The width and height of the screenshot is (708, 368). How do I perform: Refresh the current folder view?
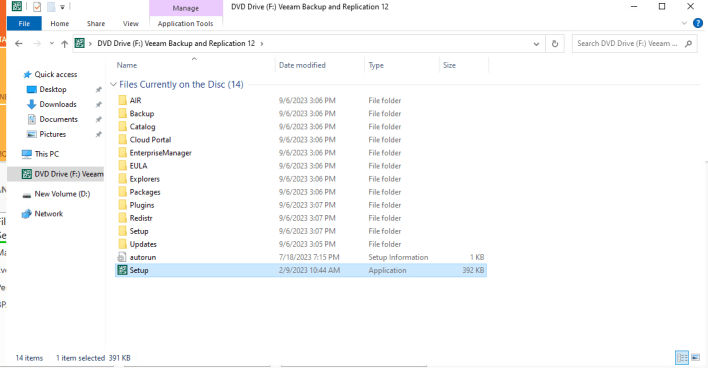click(x=555, y=43)
